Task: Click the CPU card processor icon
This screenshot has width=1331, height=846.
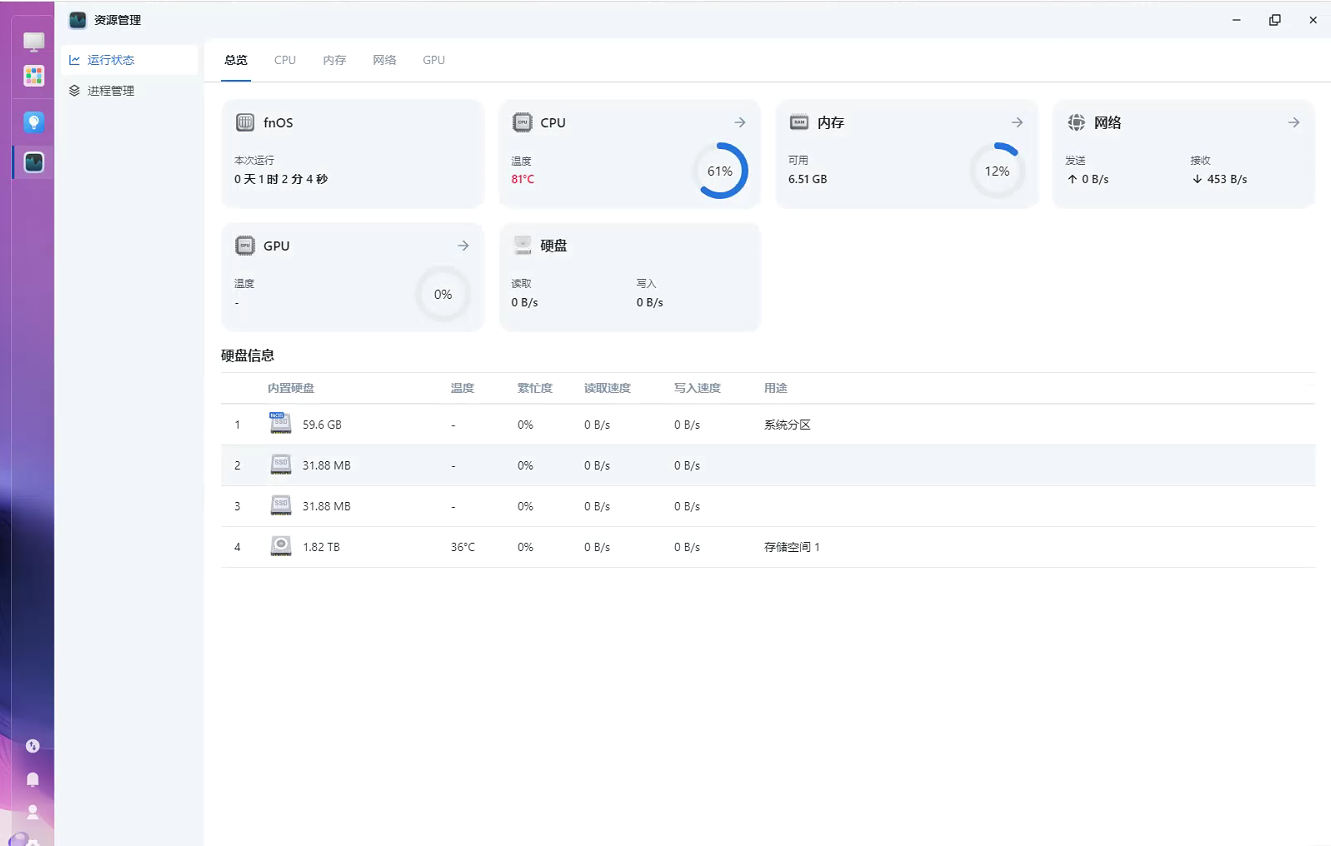Action: 522,123
